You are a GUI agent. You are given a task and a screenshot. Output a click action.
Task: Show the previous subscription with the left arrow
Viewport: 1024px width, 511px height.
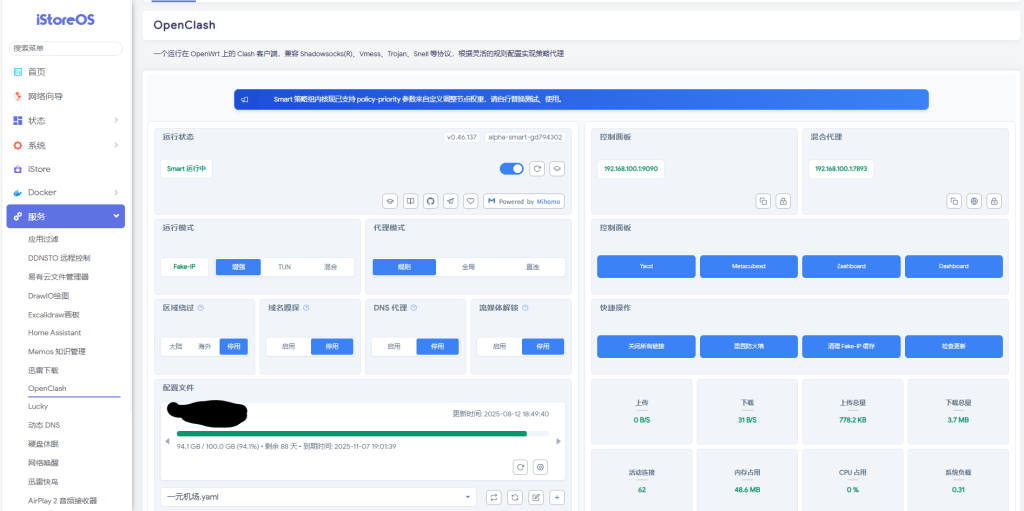[168, 441]
